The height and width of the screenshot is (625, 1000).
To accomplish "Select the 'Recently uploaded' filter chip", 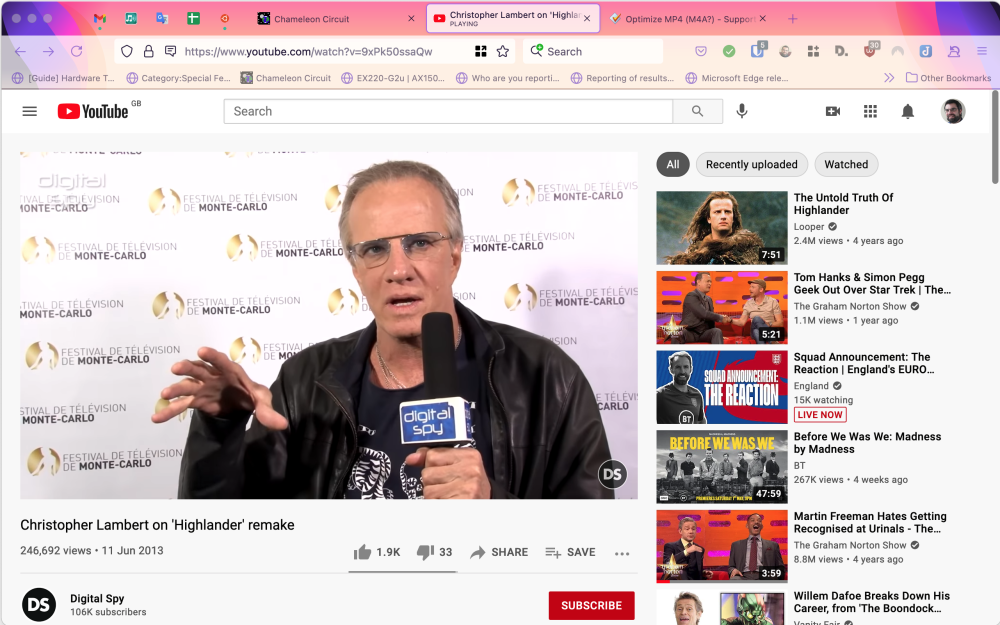I will (x=751, y=164).
